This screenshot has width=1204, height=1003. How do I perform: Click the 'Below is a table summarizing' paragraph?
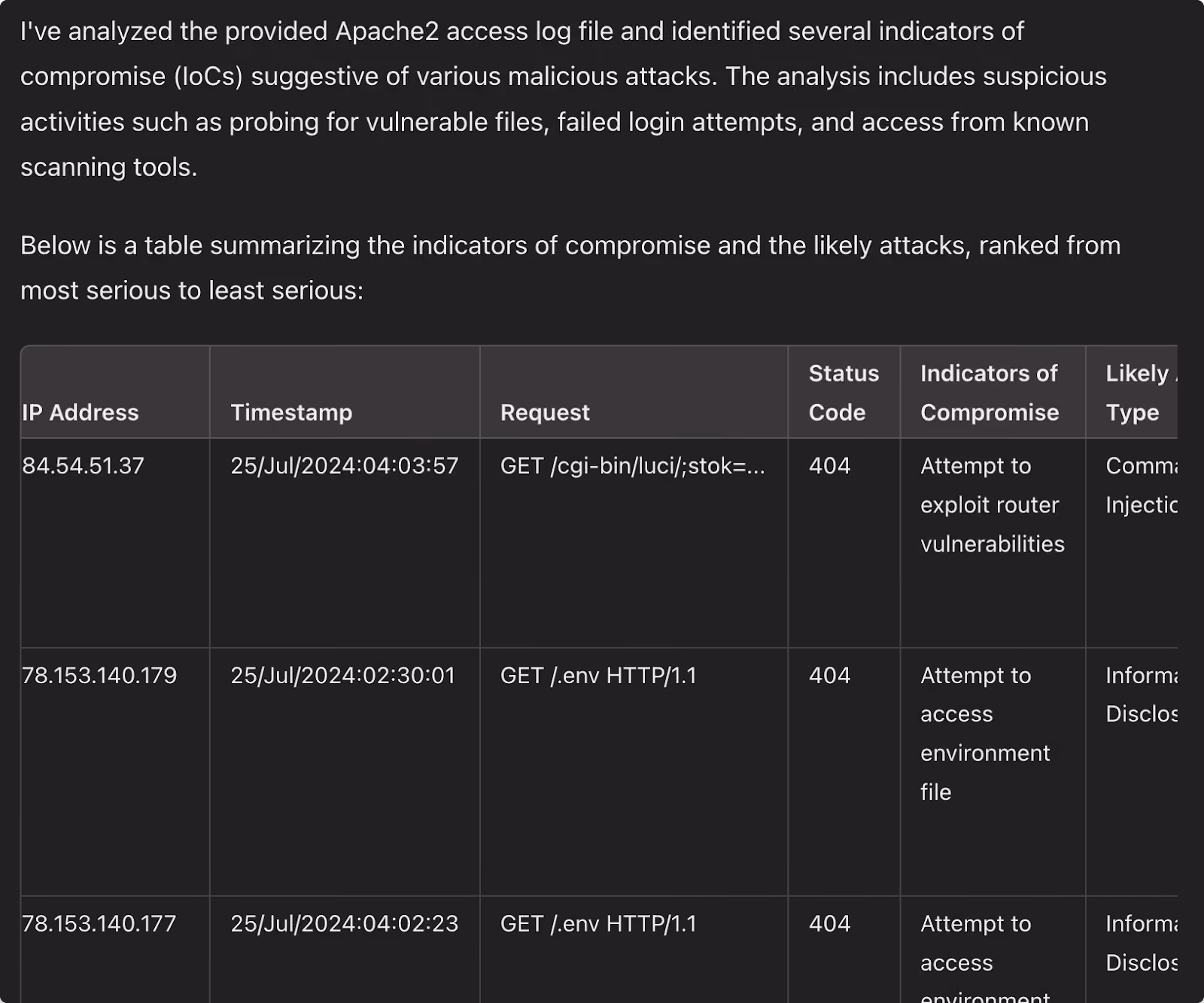(x=570, y=268)
